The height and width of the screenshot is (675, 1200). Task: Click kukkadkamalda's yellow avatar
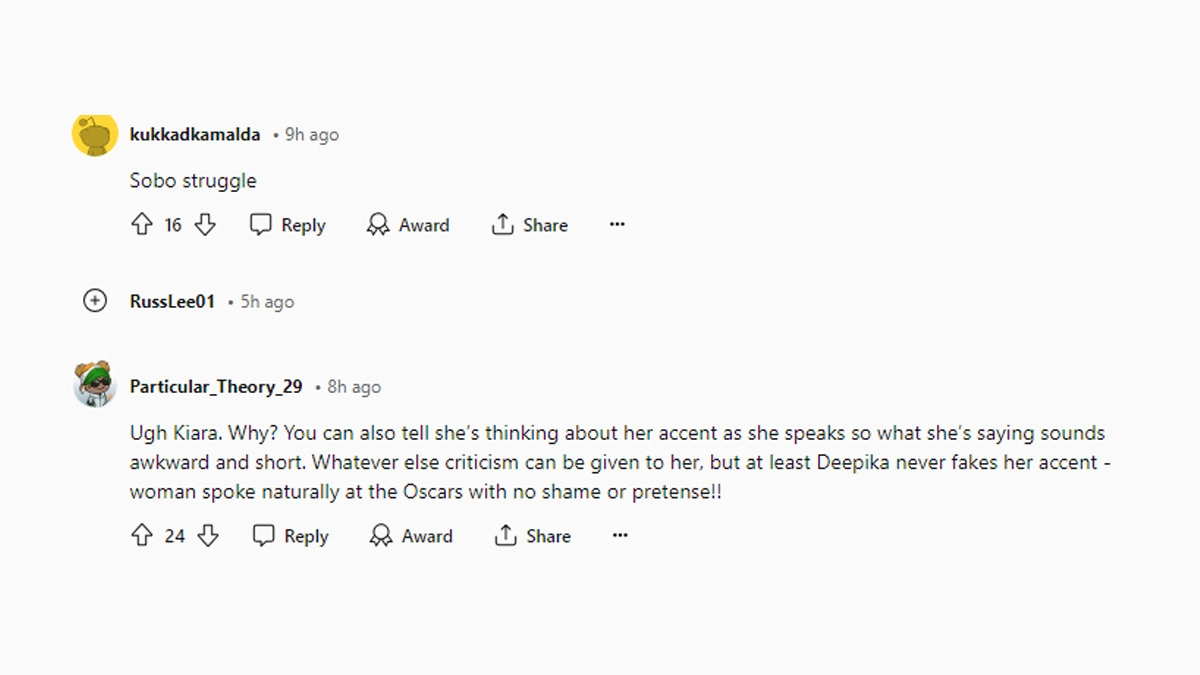[x=95, y=134]
